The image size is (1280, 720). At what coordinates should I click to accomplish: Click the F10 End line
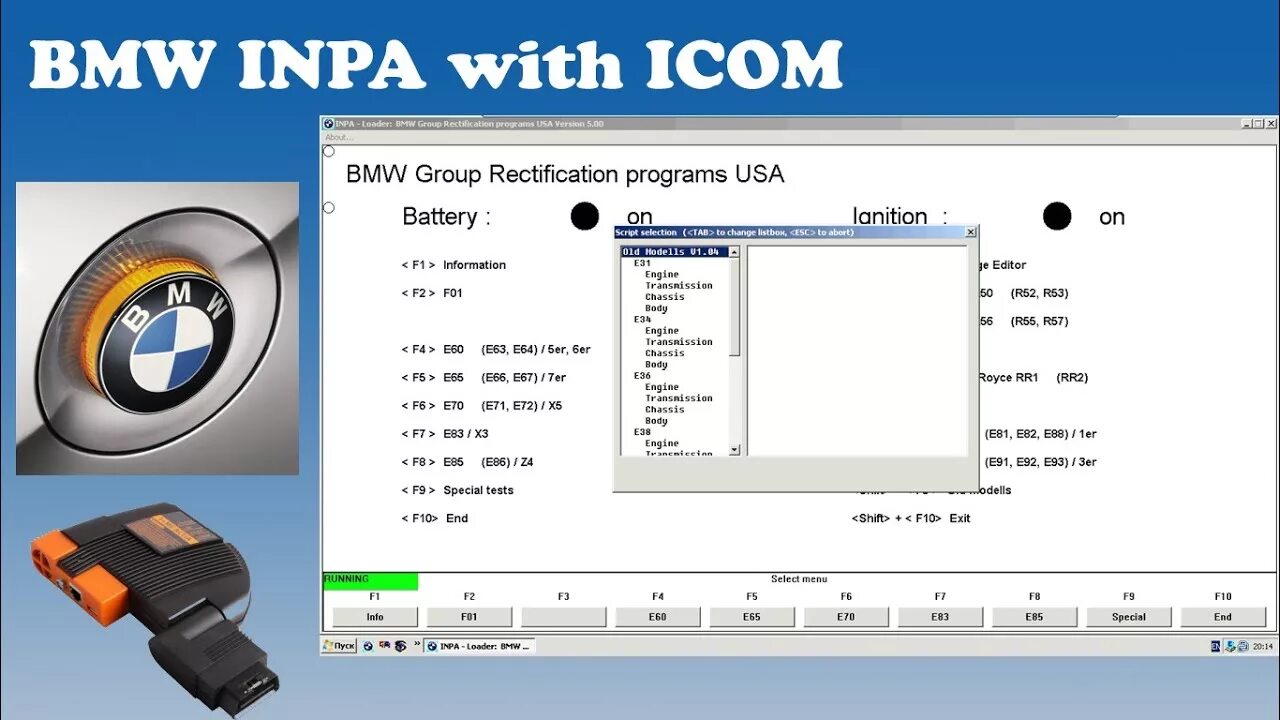point(435,518)
